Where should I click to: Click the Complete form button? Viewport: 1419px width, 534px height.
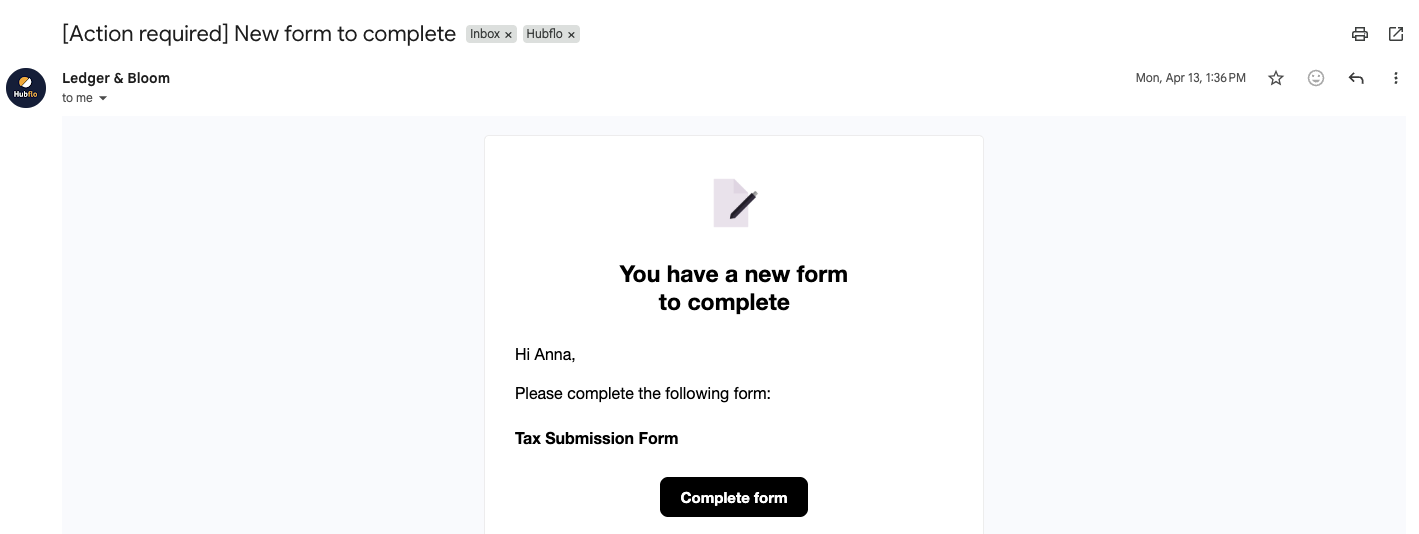click(734, 497)
